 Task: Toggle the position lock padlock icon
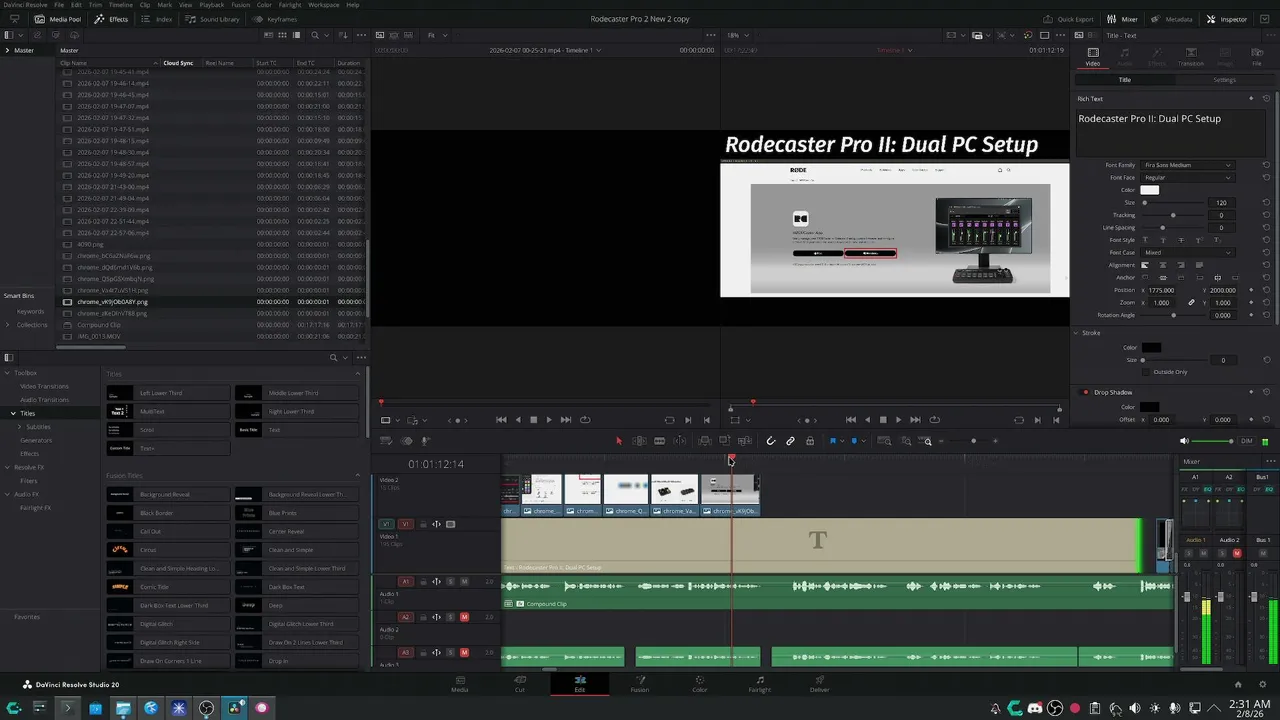click(x=810, y=441)
